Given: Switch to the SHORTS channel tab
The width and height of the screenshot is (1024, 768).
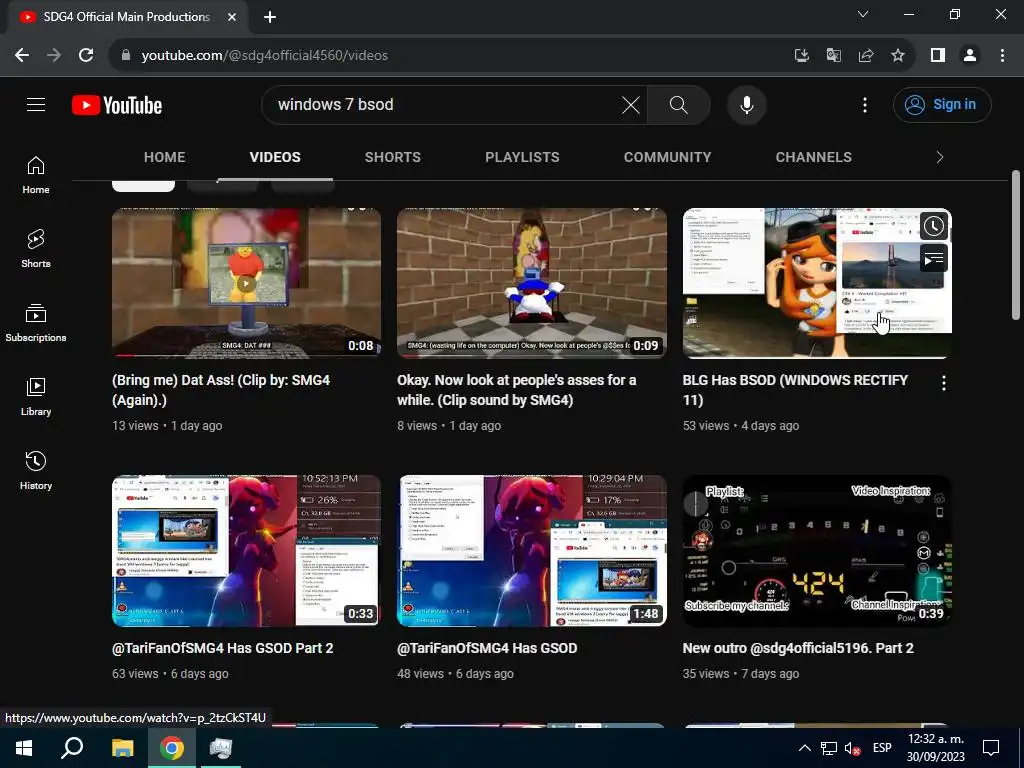Looking at the screenshot, I should tap(392, 157).
